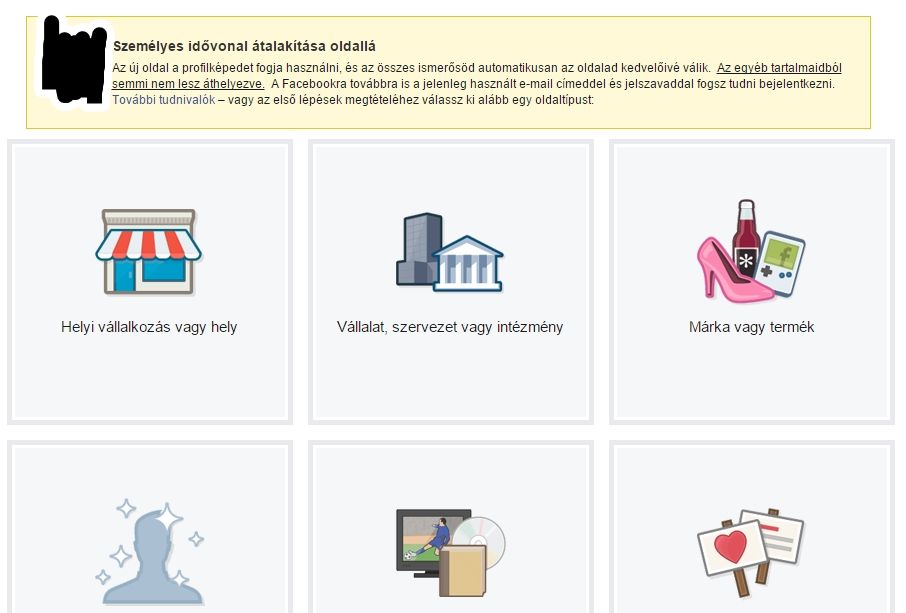Select the grey office skyscraper icon
This screenshot has height=613, width=906.
click(418, 248)
